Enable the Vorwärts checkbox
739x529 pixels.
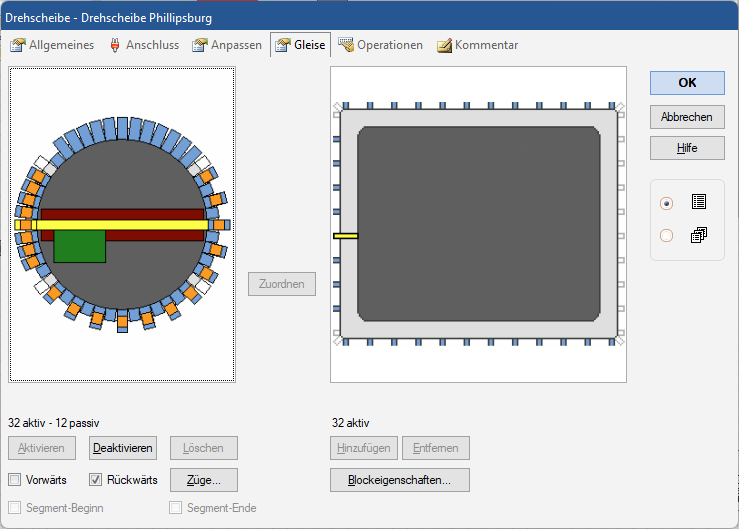click(x=15, y=480)
